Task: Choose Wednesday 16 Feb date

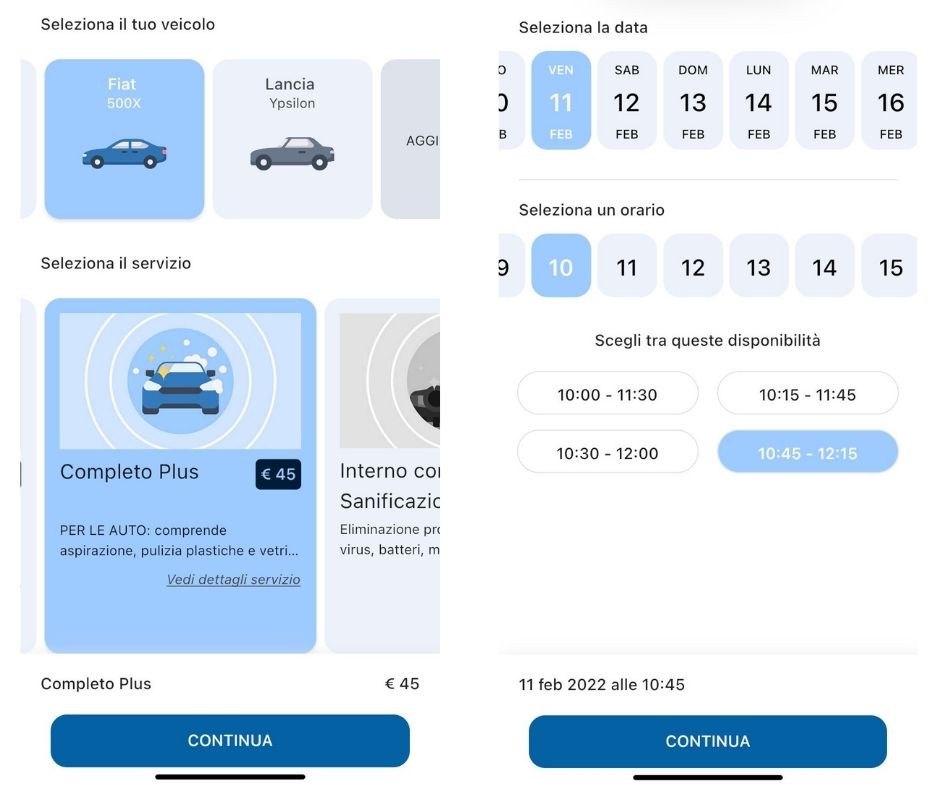Action: tap(890, 101)
